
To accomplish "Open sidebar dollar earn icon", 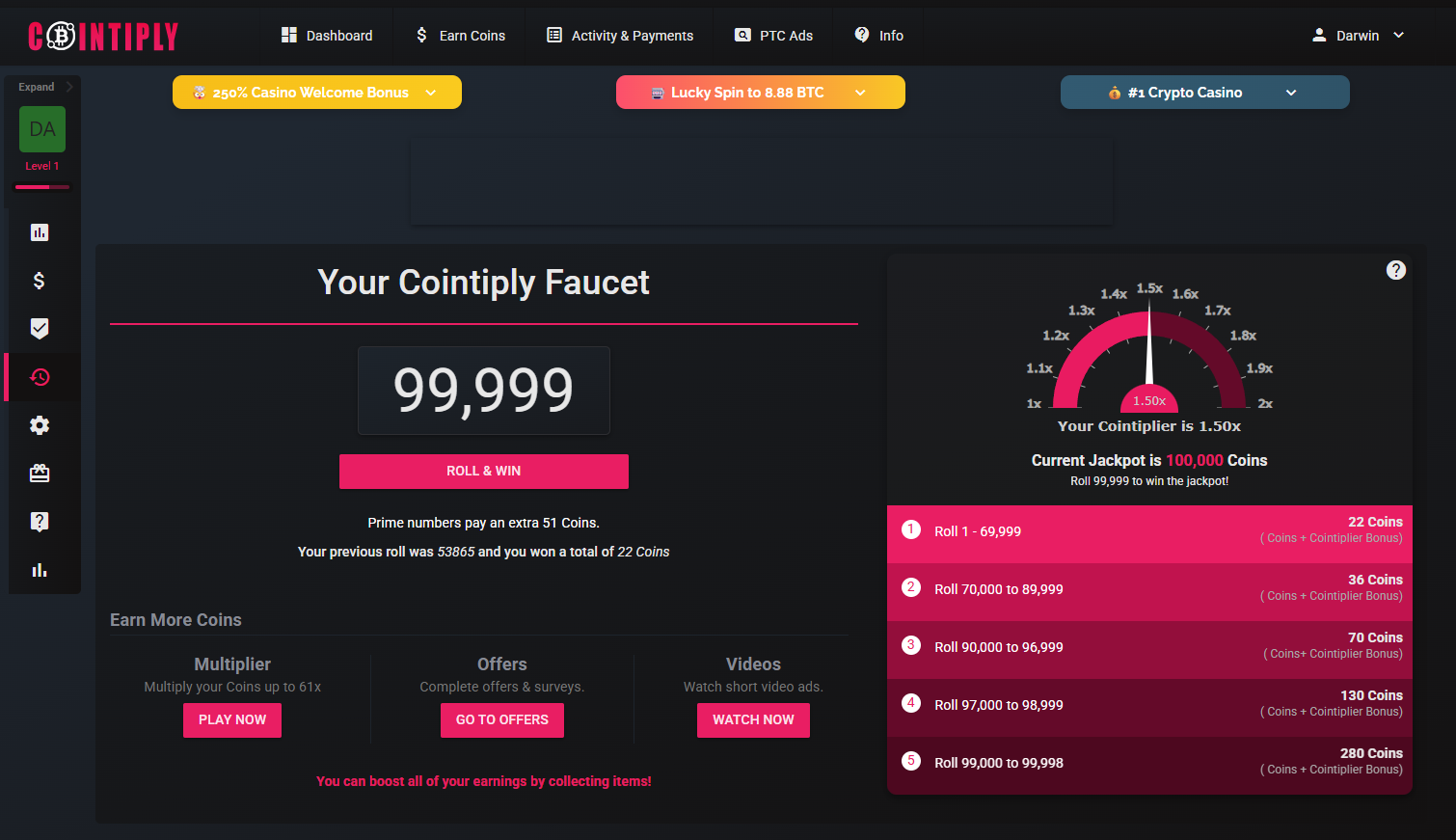I will pos(40,281).
